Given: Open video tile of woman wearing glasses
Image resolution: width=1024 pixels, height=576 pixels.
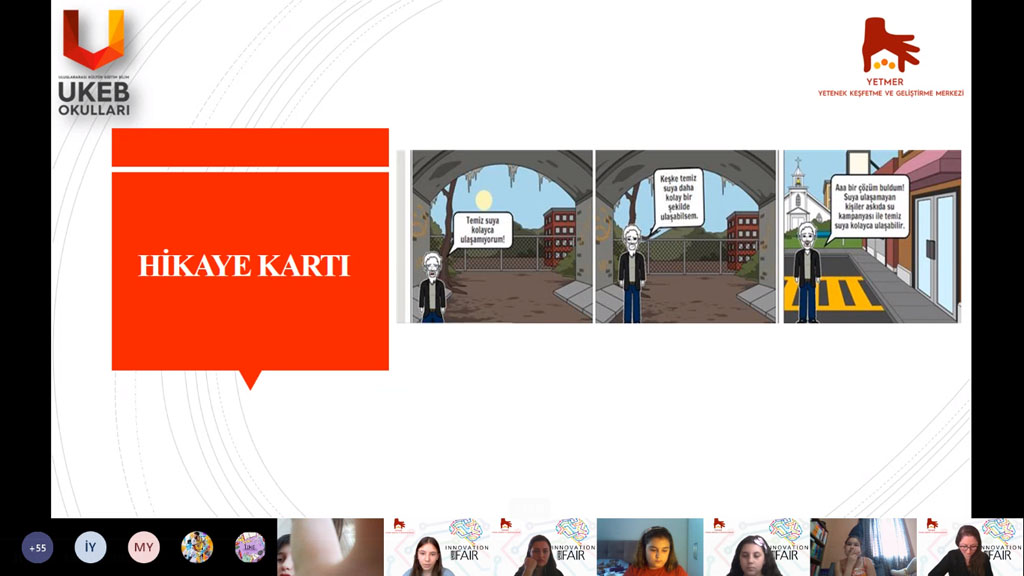Looking at the screenshot, I should (970, 547).
